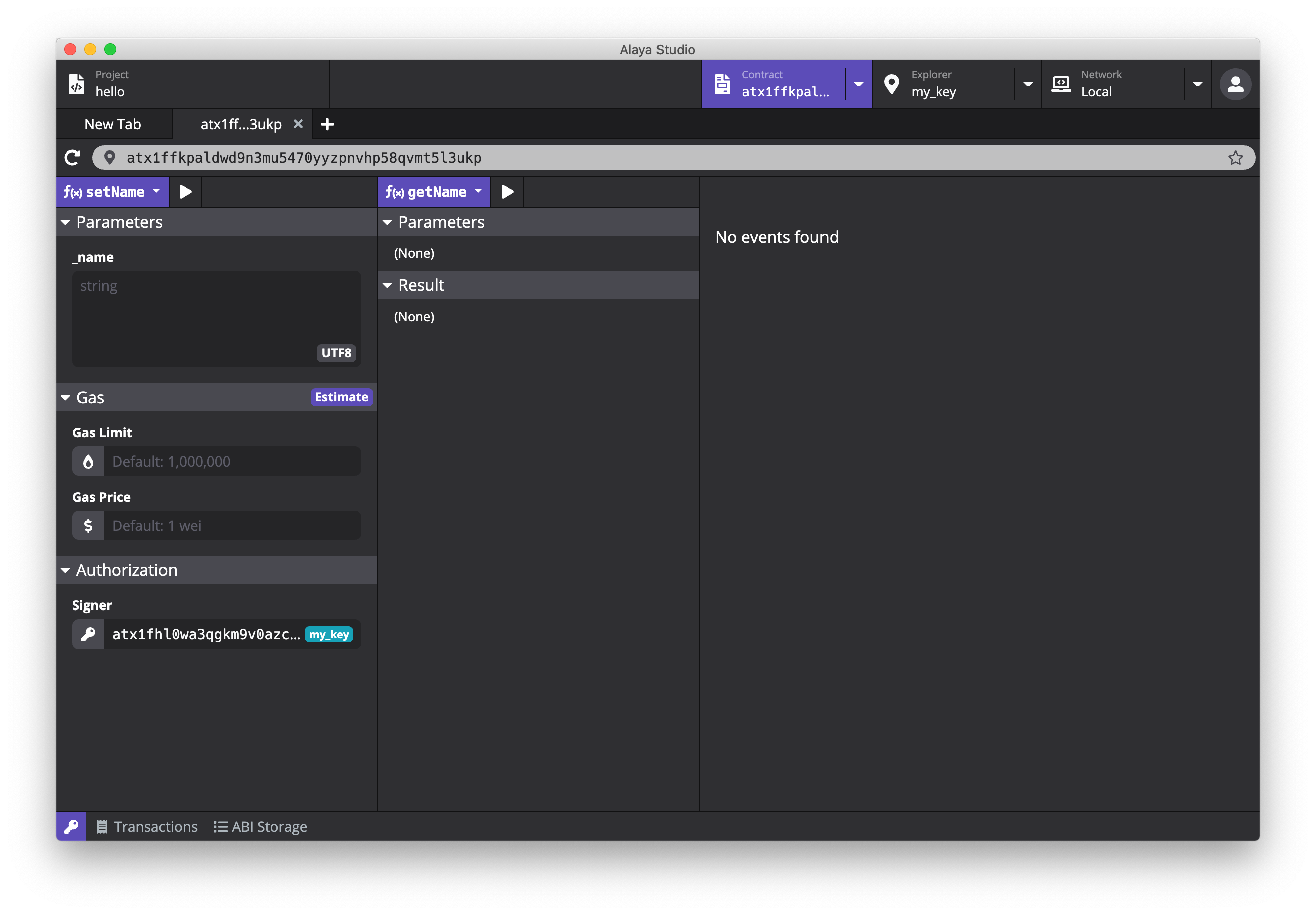The width and height of the screenshot is (1316, 915).
Task: Close the atx1ff...3ukp tab
Action: [x=298, y=124]
